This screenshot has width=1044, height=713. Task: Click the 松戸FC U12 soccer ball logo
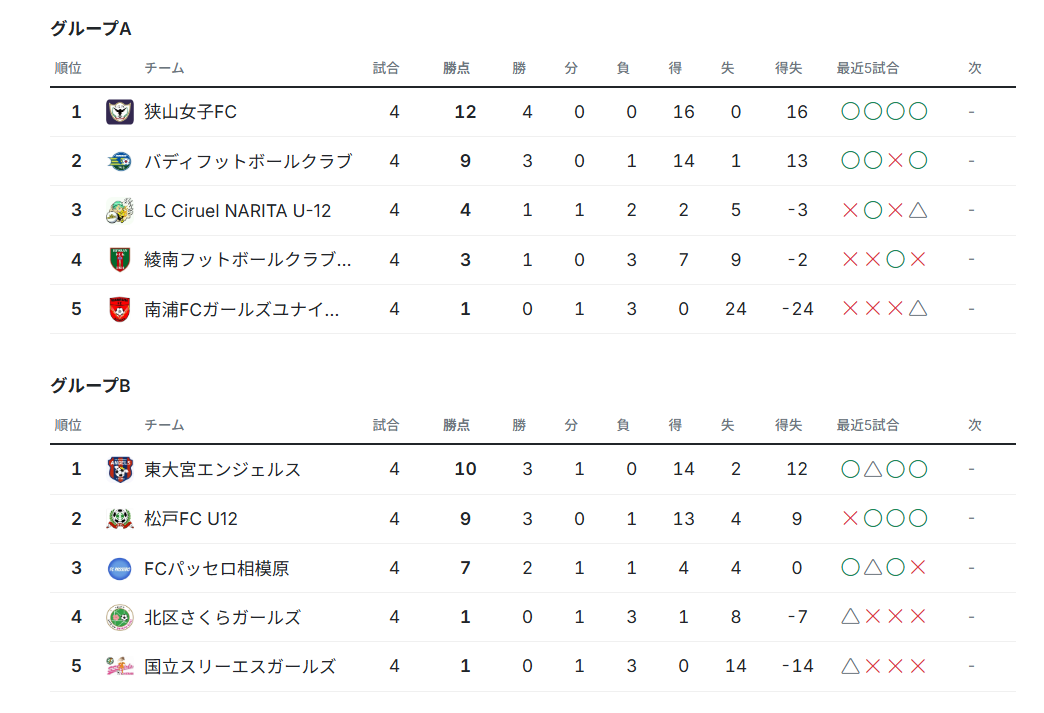click(120, 519)
